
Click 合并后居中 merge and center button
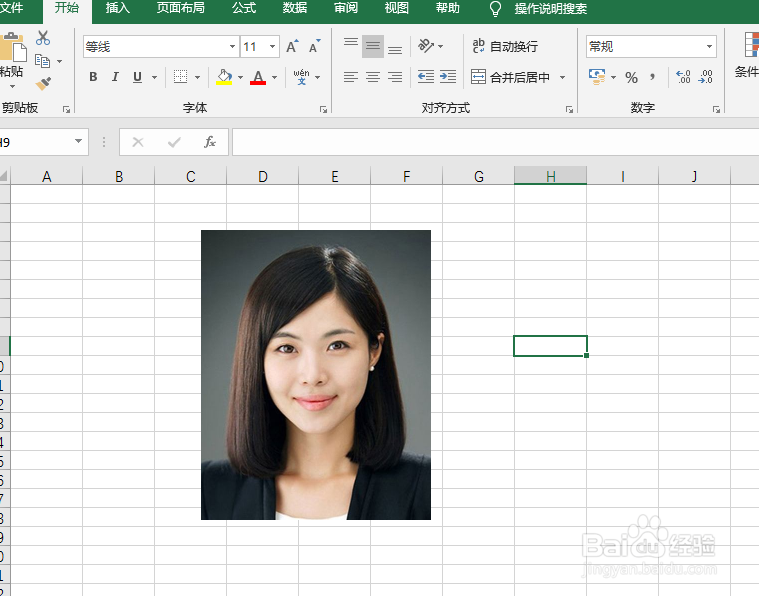pos(511,77)
